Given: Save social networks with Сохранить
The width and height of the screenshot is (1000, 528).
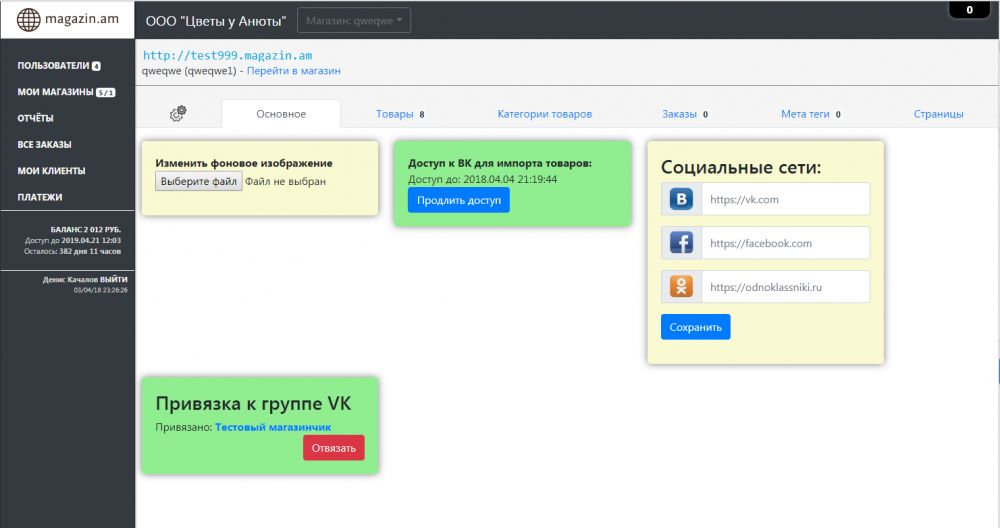Looking at the screenshot, I should tap(695, 327).
